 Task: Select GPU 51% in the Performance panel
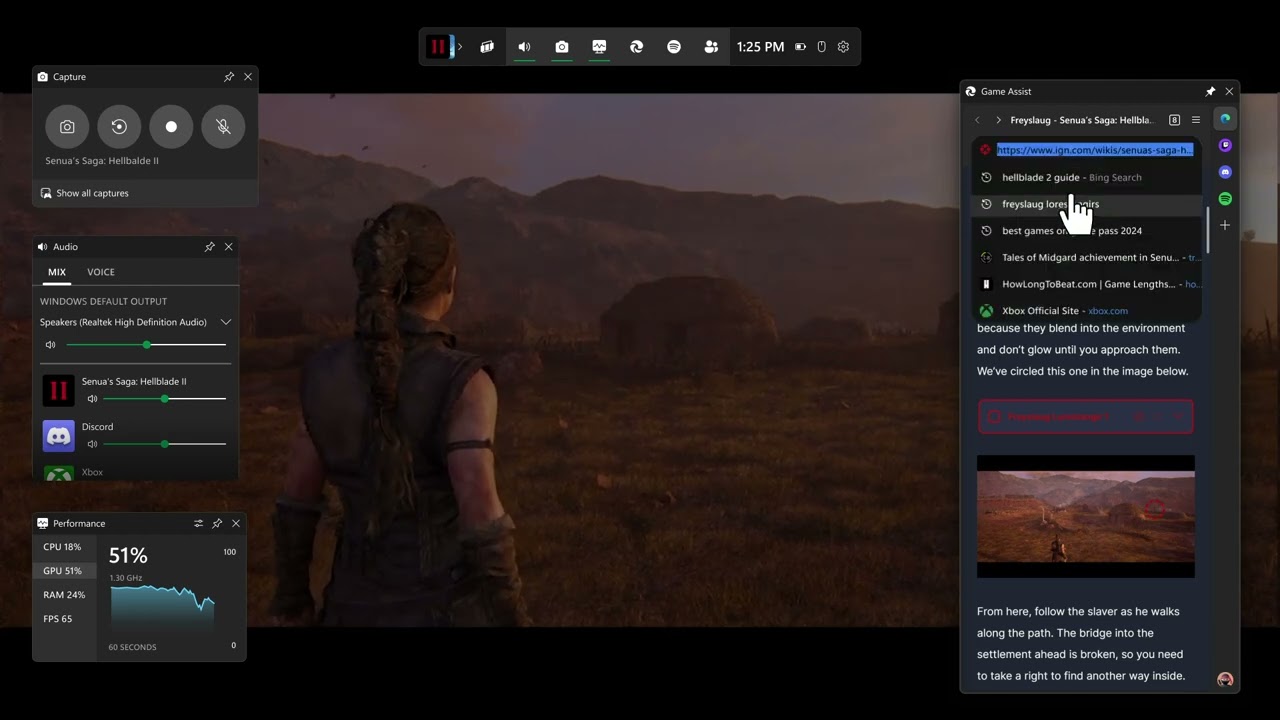62,571
